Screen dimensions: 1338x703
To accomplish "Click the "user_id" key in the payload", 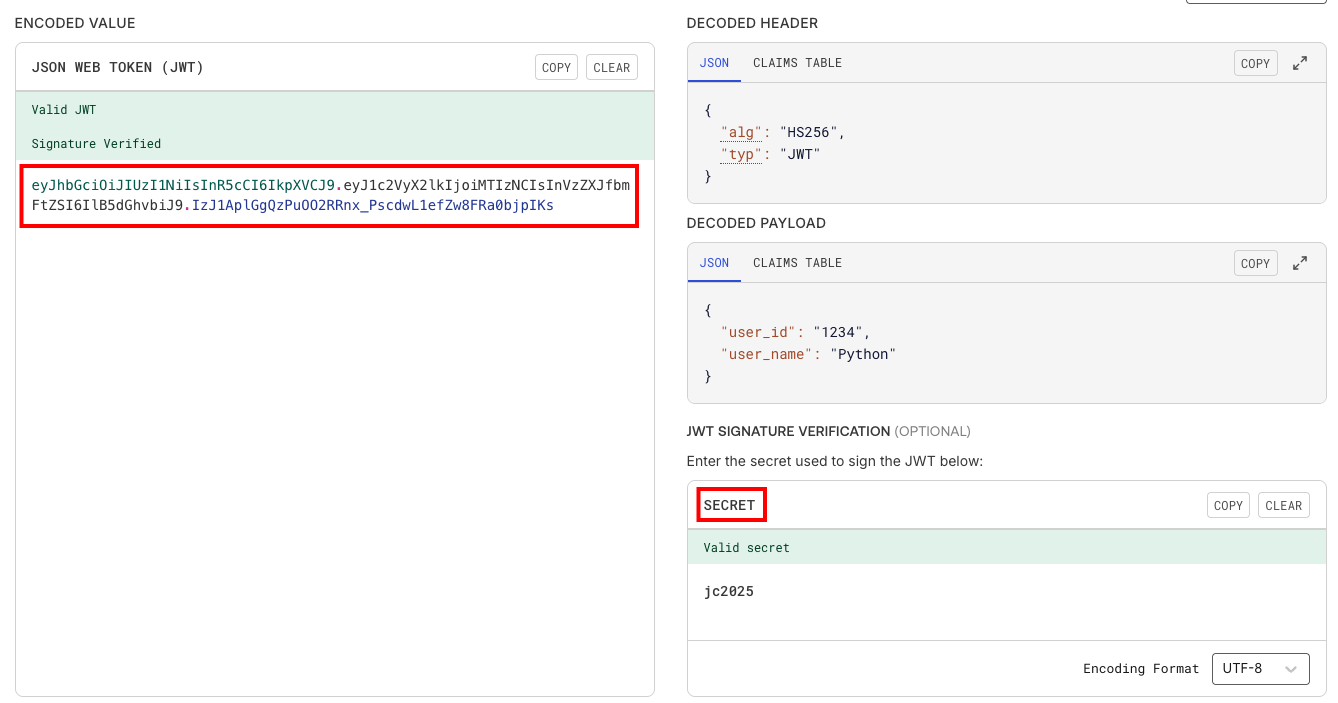I will point(758,332).
